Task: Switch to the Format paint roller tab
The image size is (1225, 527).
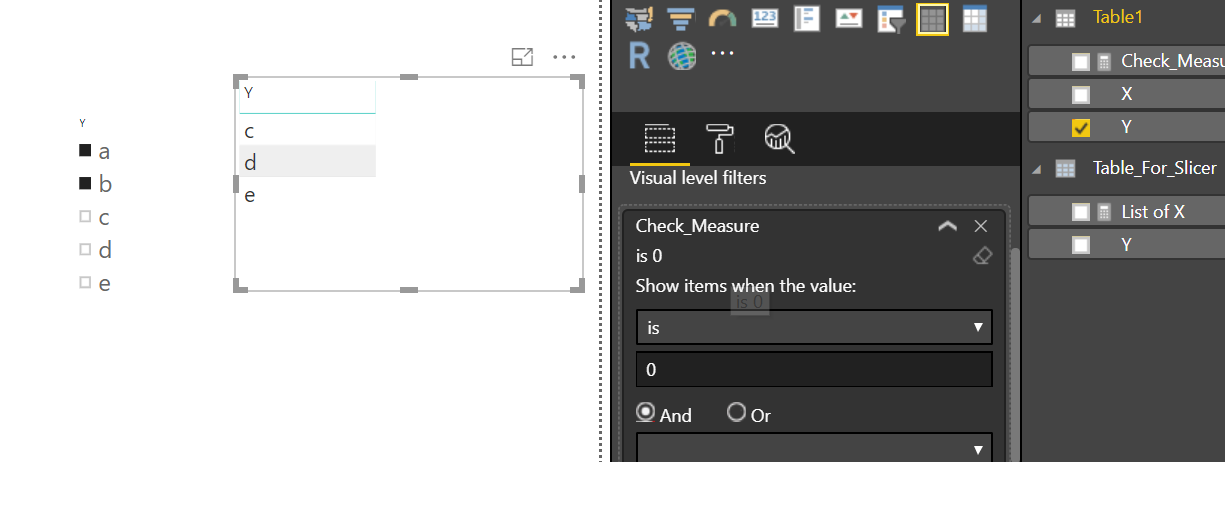Action: [x=719, y=138]
